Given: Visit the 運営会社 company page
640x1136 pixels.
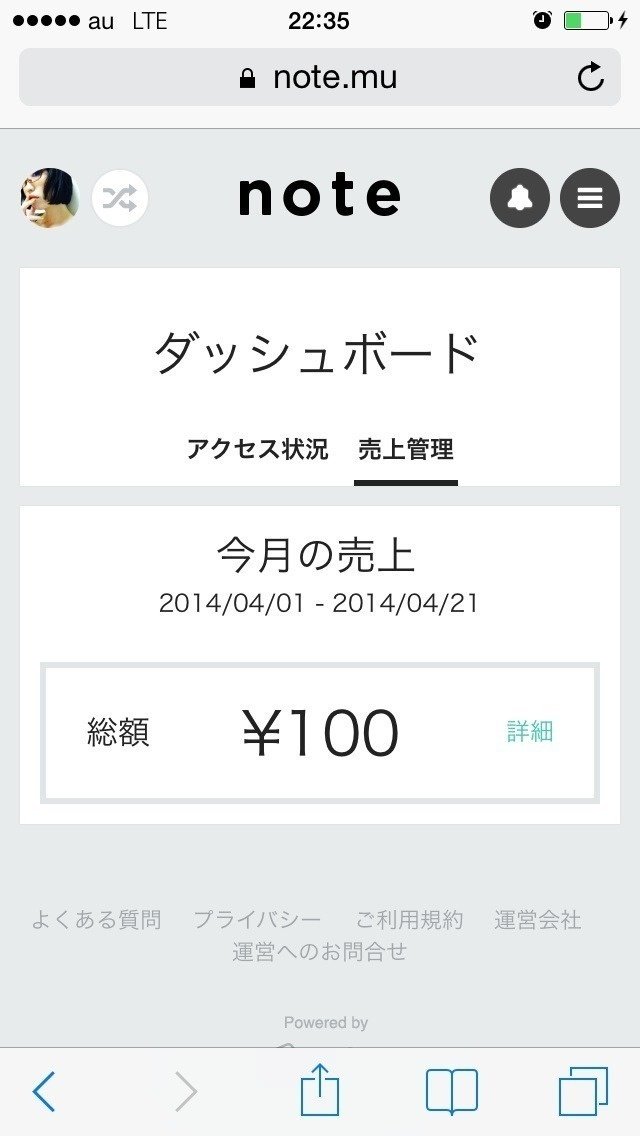Looking at the screenshot, I should click(x=537, y=920).
